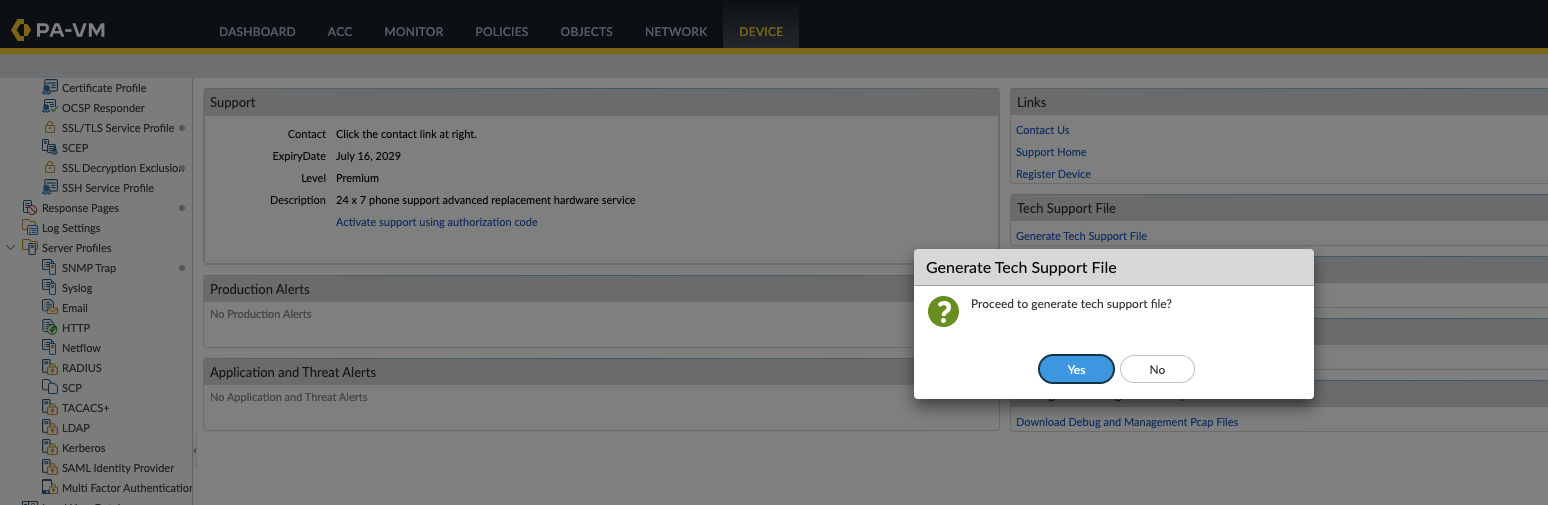1548x505 pixels.
Task: Click the OCSP Responder icon
Action: (x=50, y=108)
